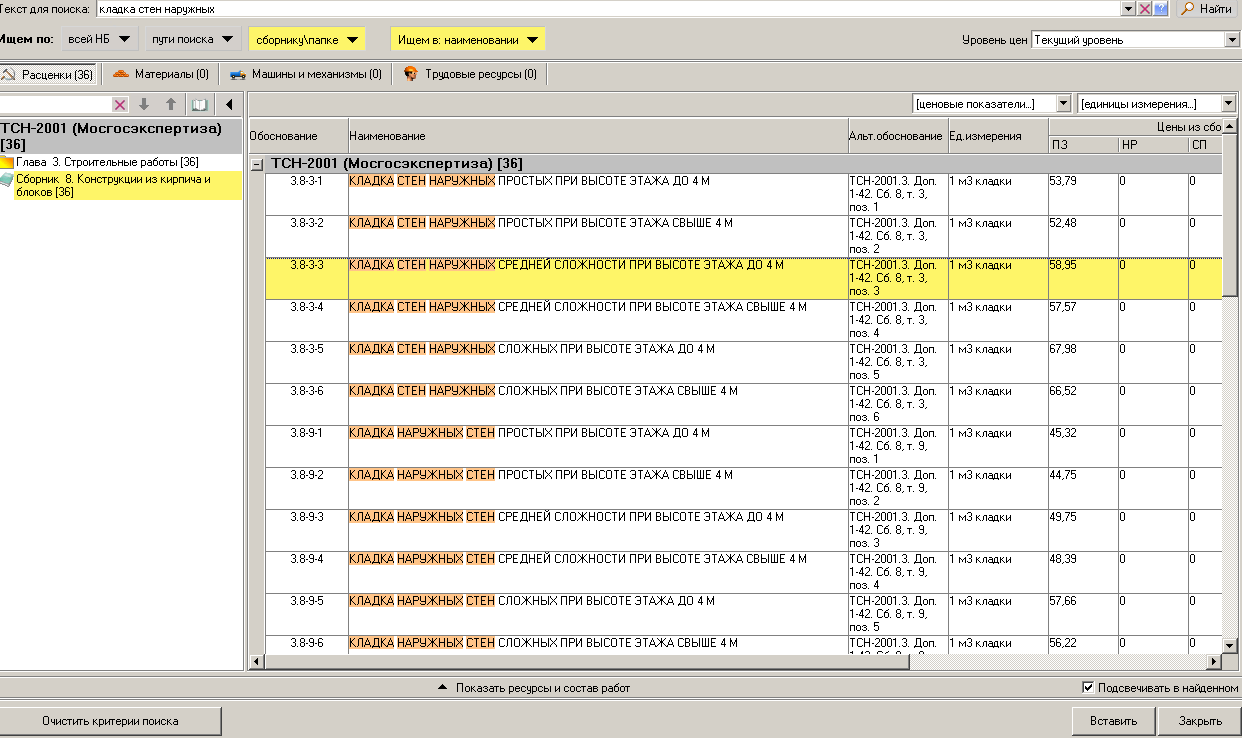Click the Закрыть button
The width and height of the screenshot is (1242, 738).
[1200, 721]
